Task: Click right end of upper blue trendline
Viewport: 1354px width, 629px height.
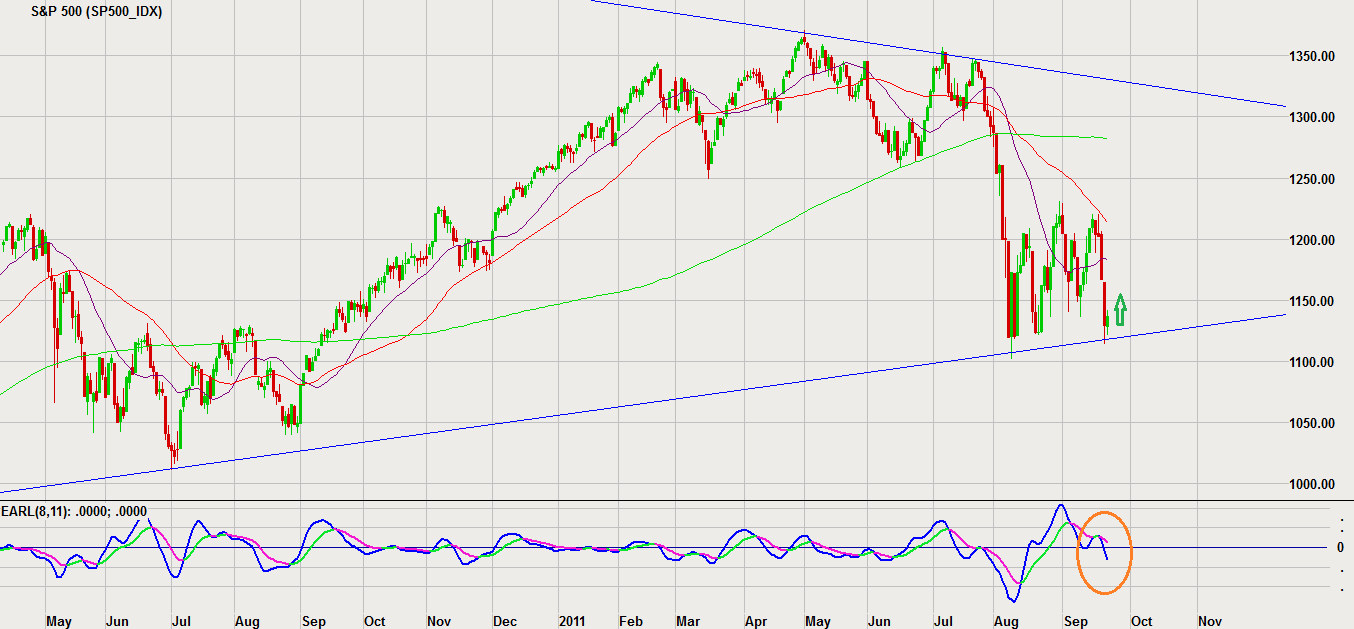Action: tap(1284, 105)
